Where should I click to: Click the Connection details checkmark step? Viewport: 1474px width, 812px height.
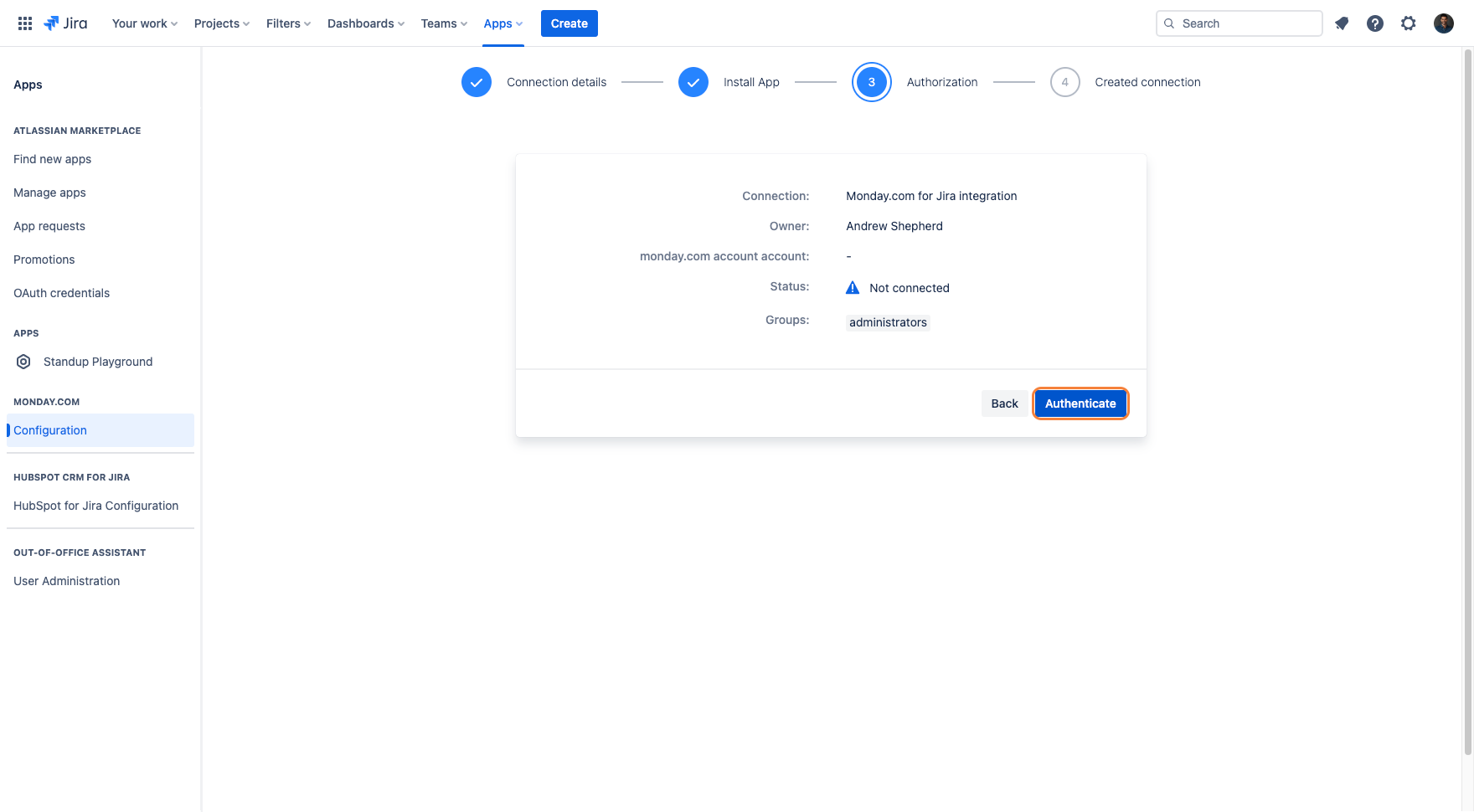pyautogui.click(x=477, y=82)
